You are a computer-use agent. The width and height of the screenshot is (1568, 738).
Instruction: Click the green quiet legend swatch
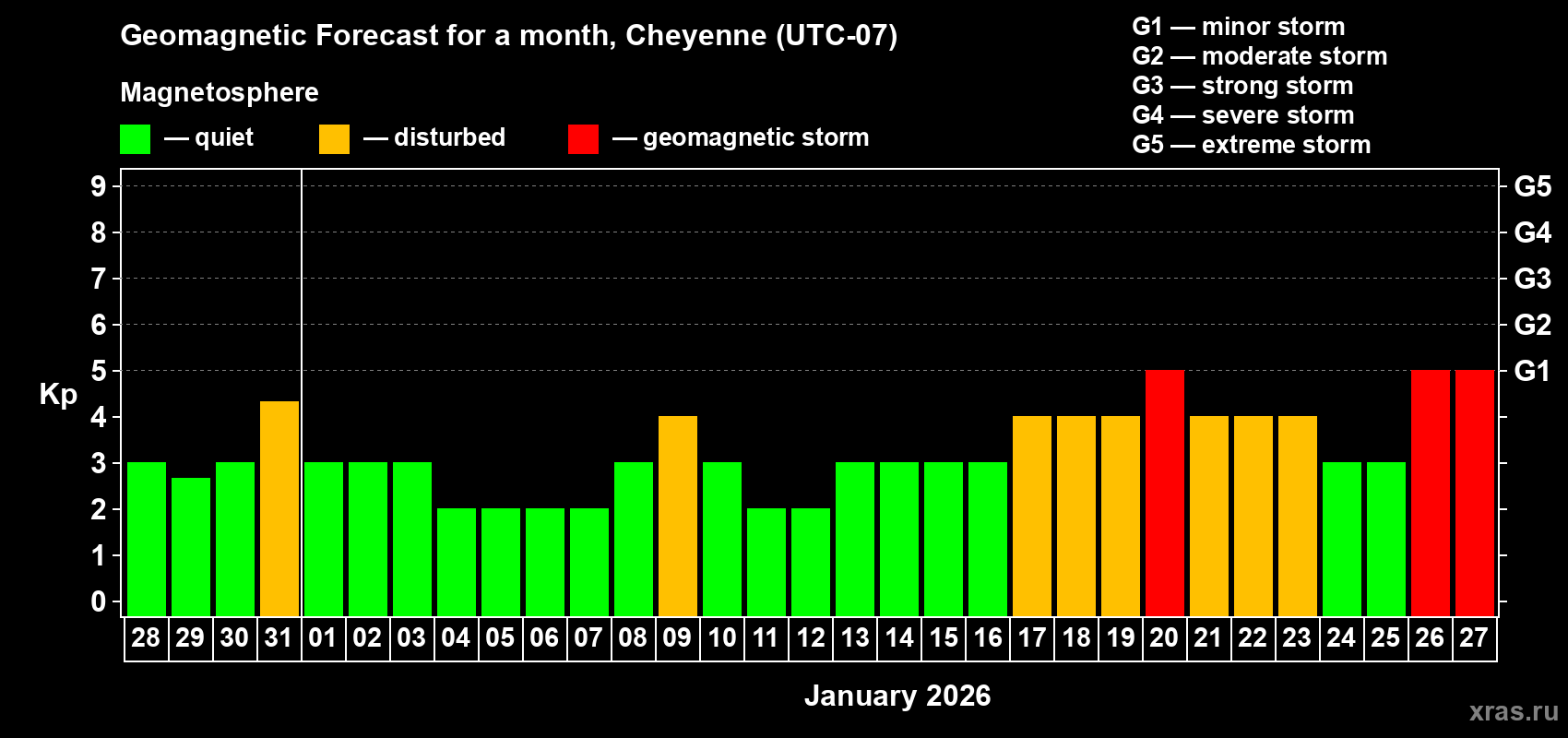[x=135, y=139]
